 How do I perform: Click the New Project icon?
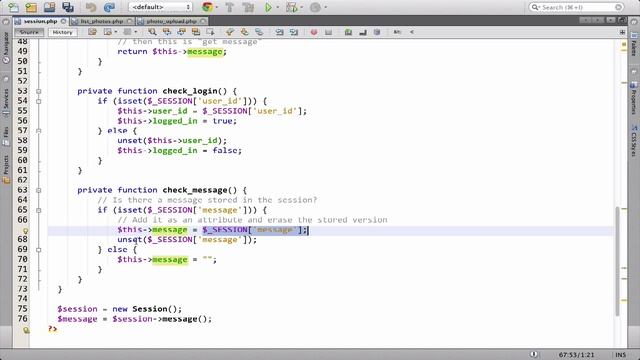31,7
